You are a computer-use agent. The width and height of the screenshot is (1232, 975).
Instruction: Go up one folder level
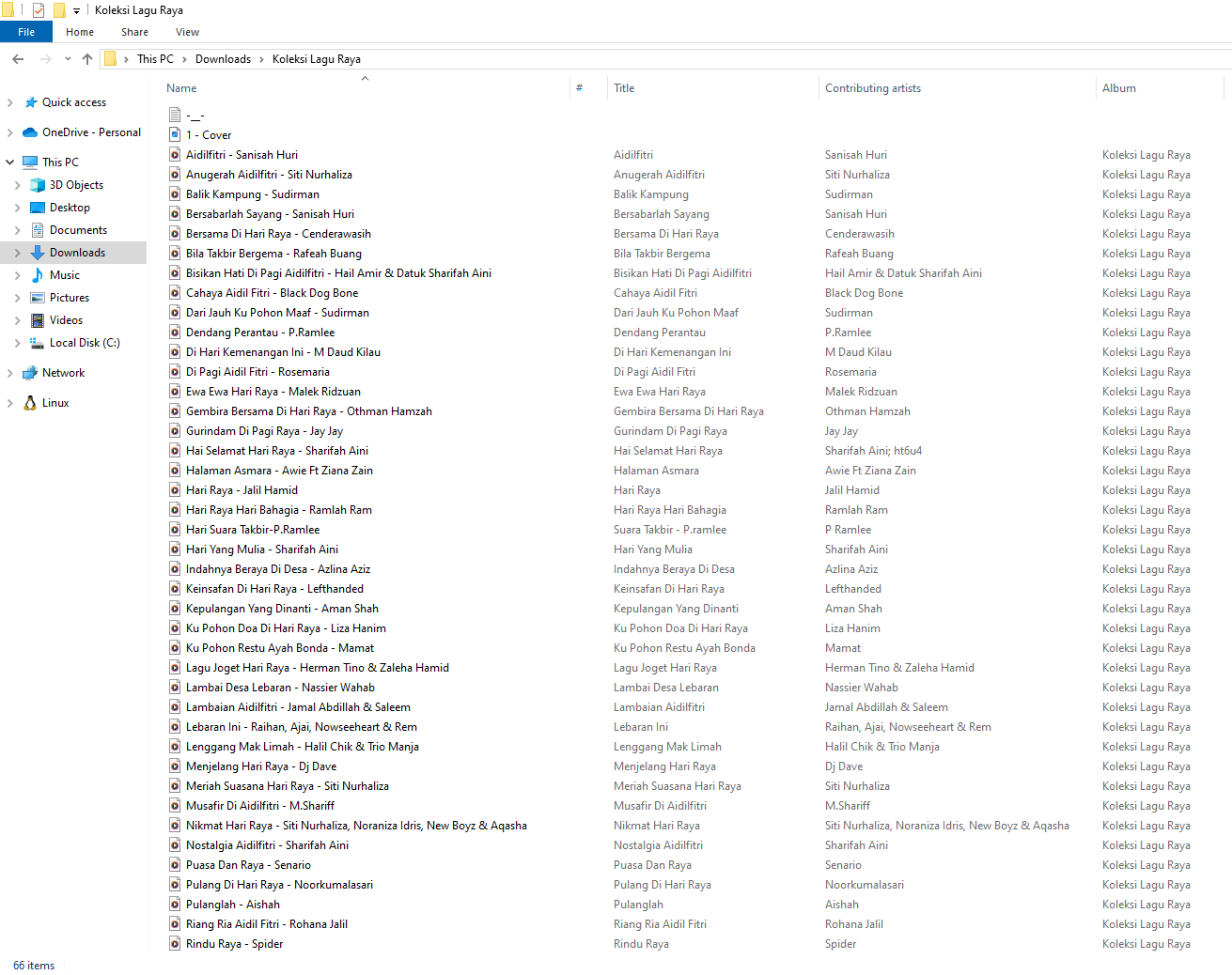tap(87, 59)
